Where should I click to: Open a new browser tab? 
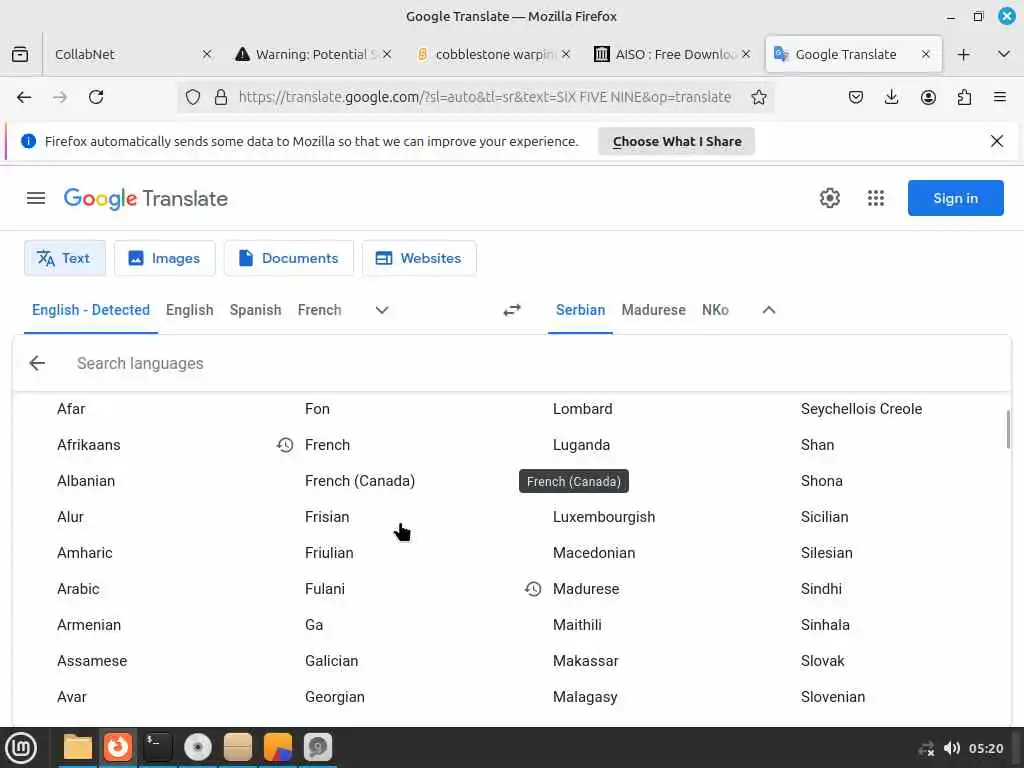[x=963, y=54]
